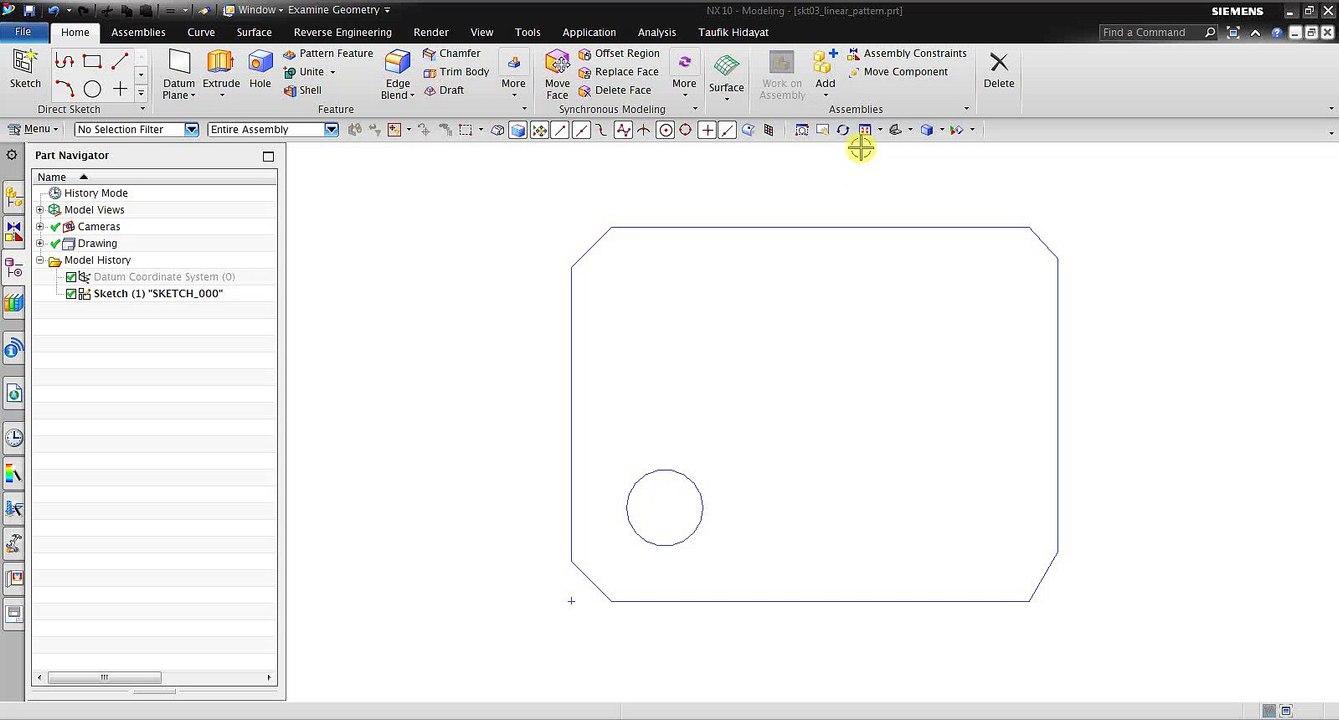Viewport: 1339px width, 720px height.
Task: Sort by the Name column header
Action: [x=155, y=177]
